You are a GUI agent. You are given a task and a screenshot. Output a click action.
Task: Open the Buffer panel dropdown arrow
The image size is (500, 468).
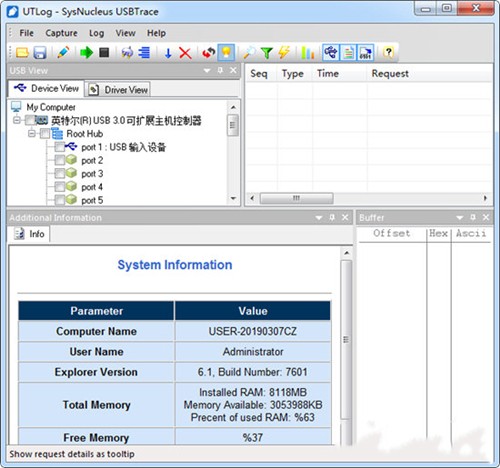pos(460,218)
